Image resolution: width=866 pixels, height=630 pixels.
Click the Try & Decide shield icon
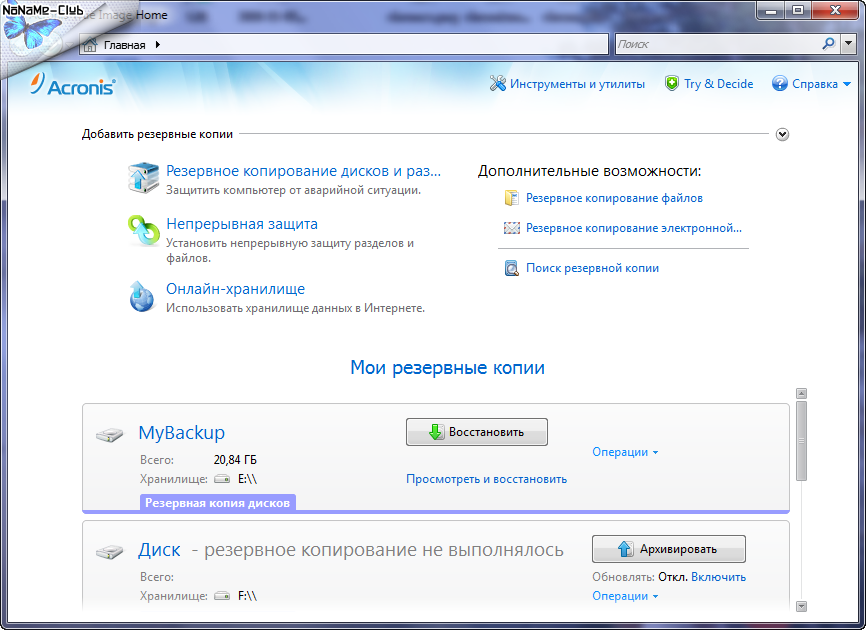tap(672, 84)
